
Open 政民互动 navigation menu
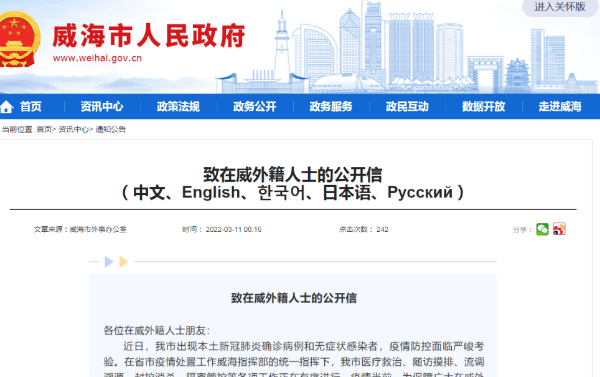pos(407,106)
